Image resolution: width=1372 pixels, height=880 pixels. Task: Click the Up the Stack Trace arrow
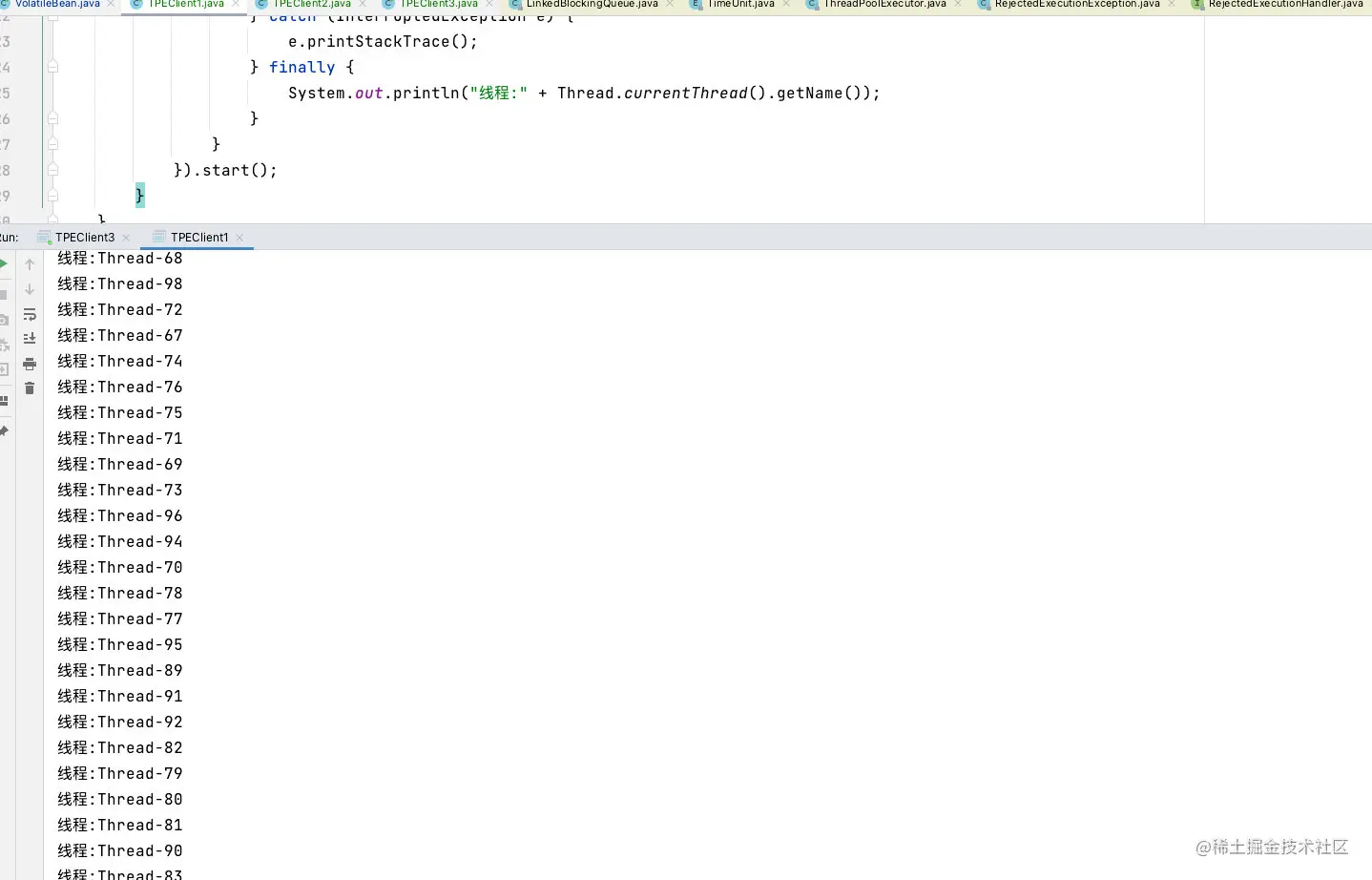pos(30,264)
